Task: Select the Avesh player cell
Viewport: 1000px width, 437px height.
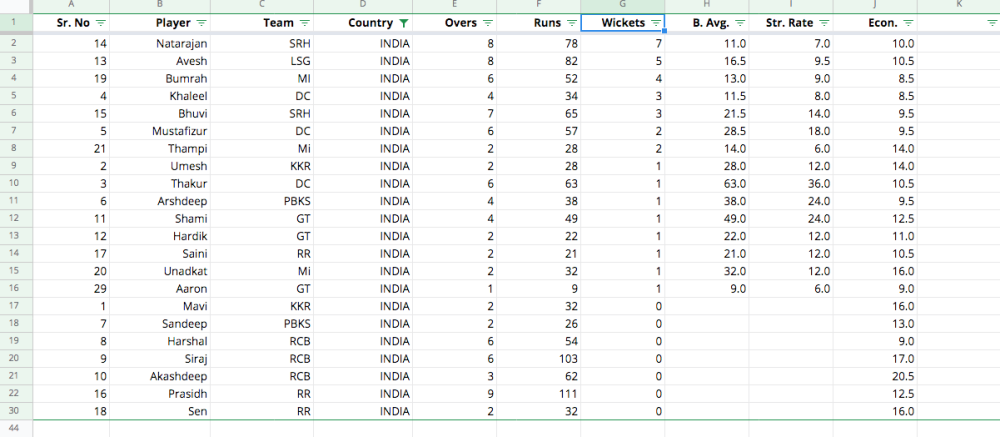Action: click(159, 61)
